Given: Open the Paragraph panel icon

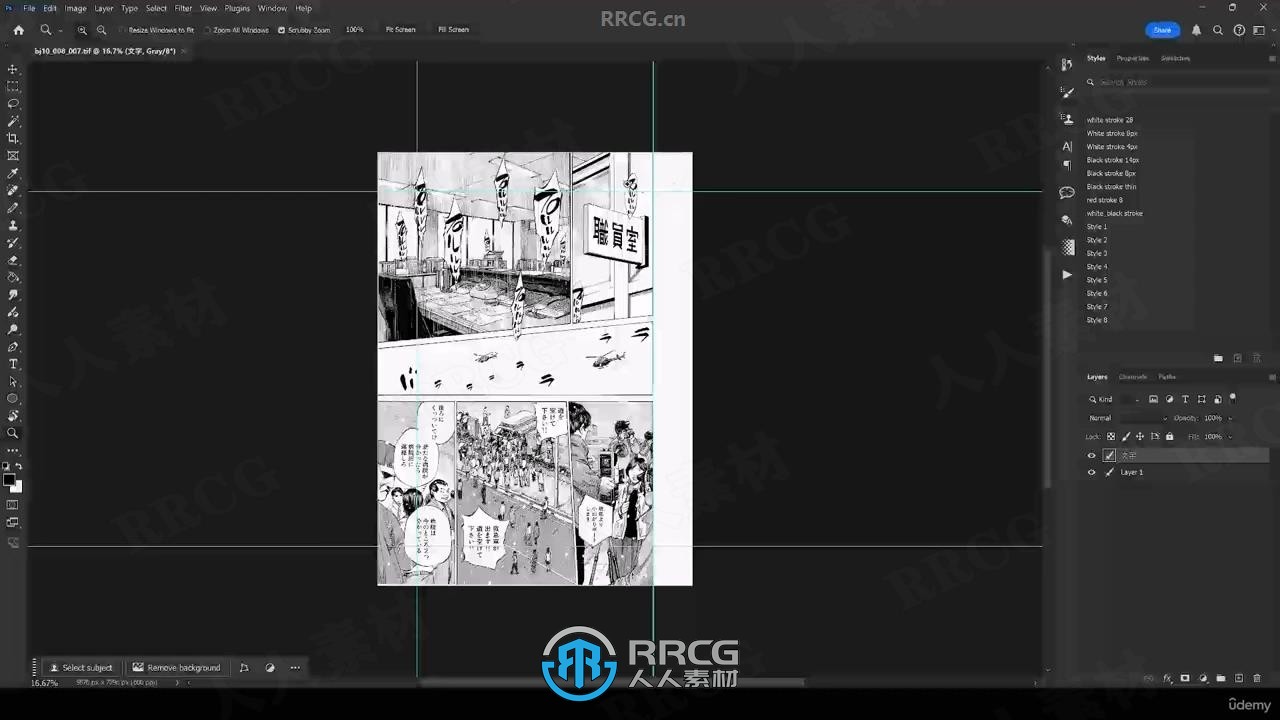Looking at the screenshot, I should [1067, 165].
